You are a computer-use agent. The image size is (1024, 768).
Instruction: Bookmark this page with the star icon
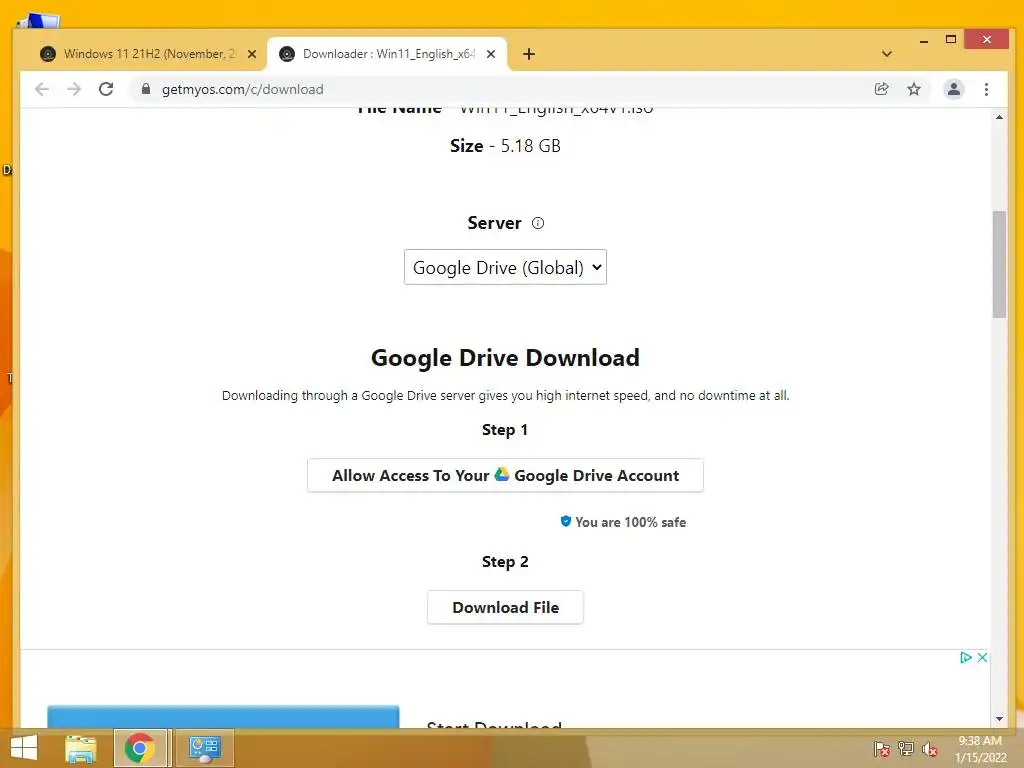914,89
